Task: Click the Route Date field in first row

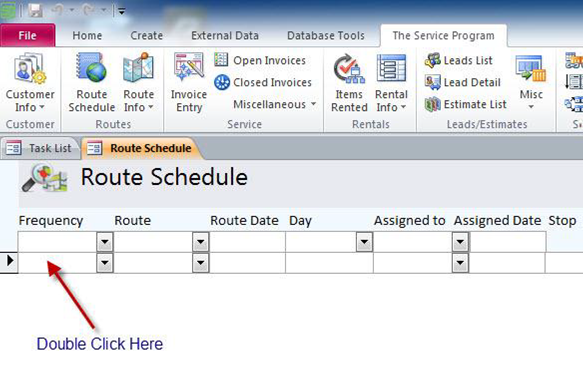Action: click(247, 242)
